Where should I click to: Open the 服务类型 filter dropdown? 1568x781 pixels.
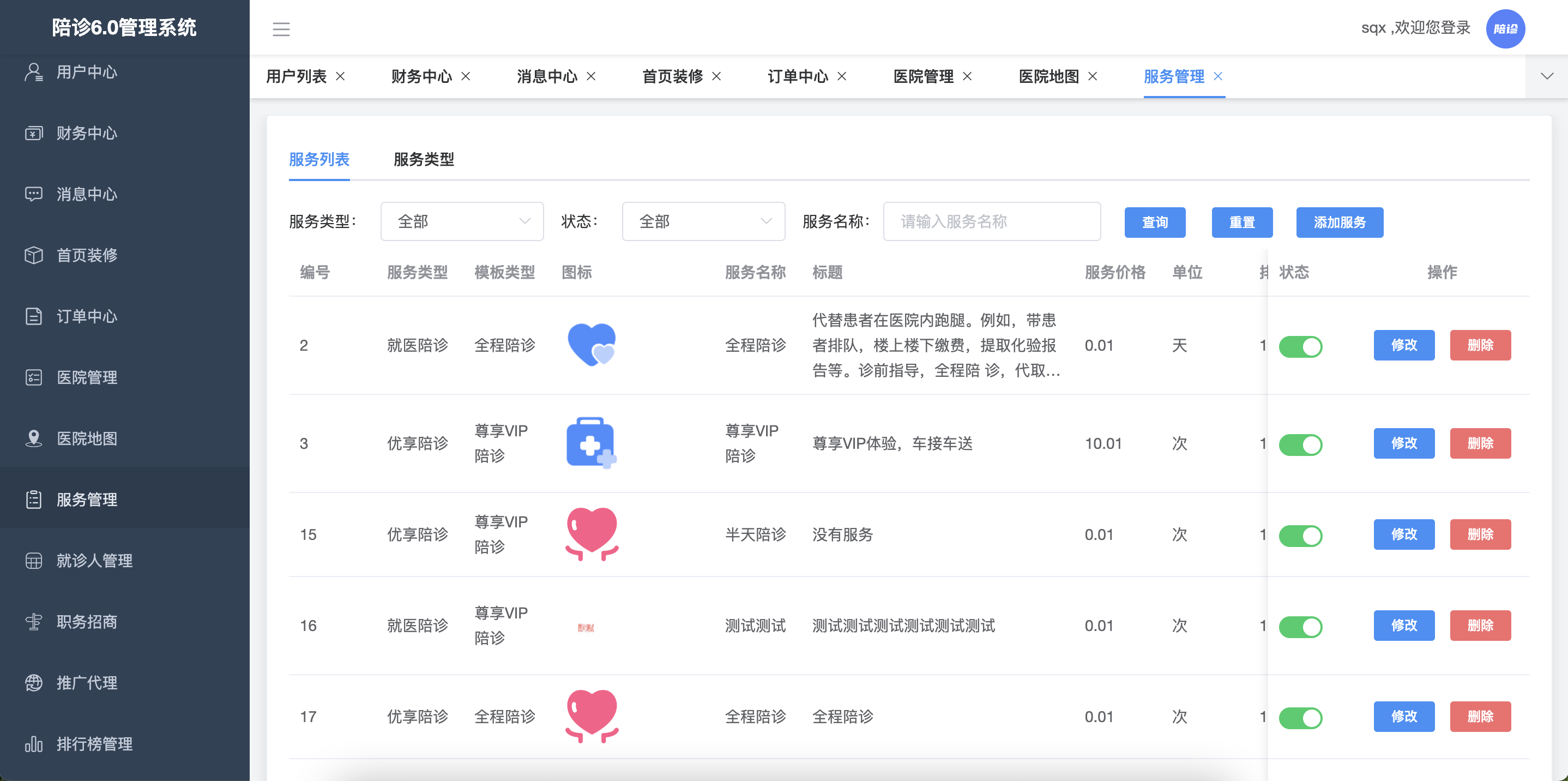click(462, 221)
